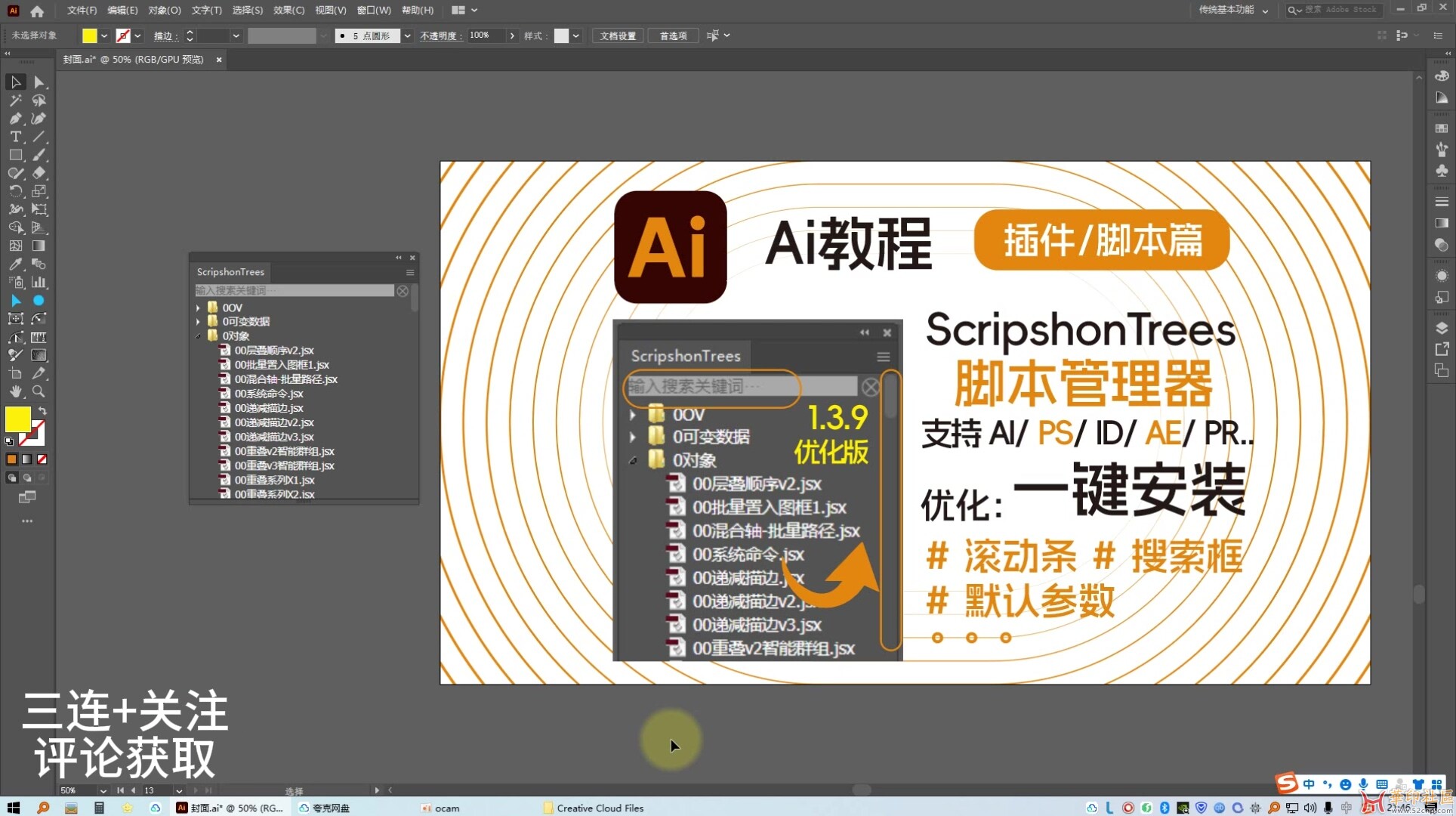Select the Line Segment tool
The image size is (1456, 816).
click(39, 137)
